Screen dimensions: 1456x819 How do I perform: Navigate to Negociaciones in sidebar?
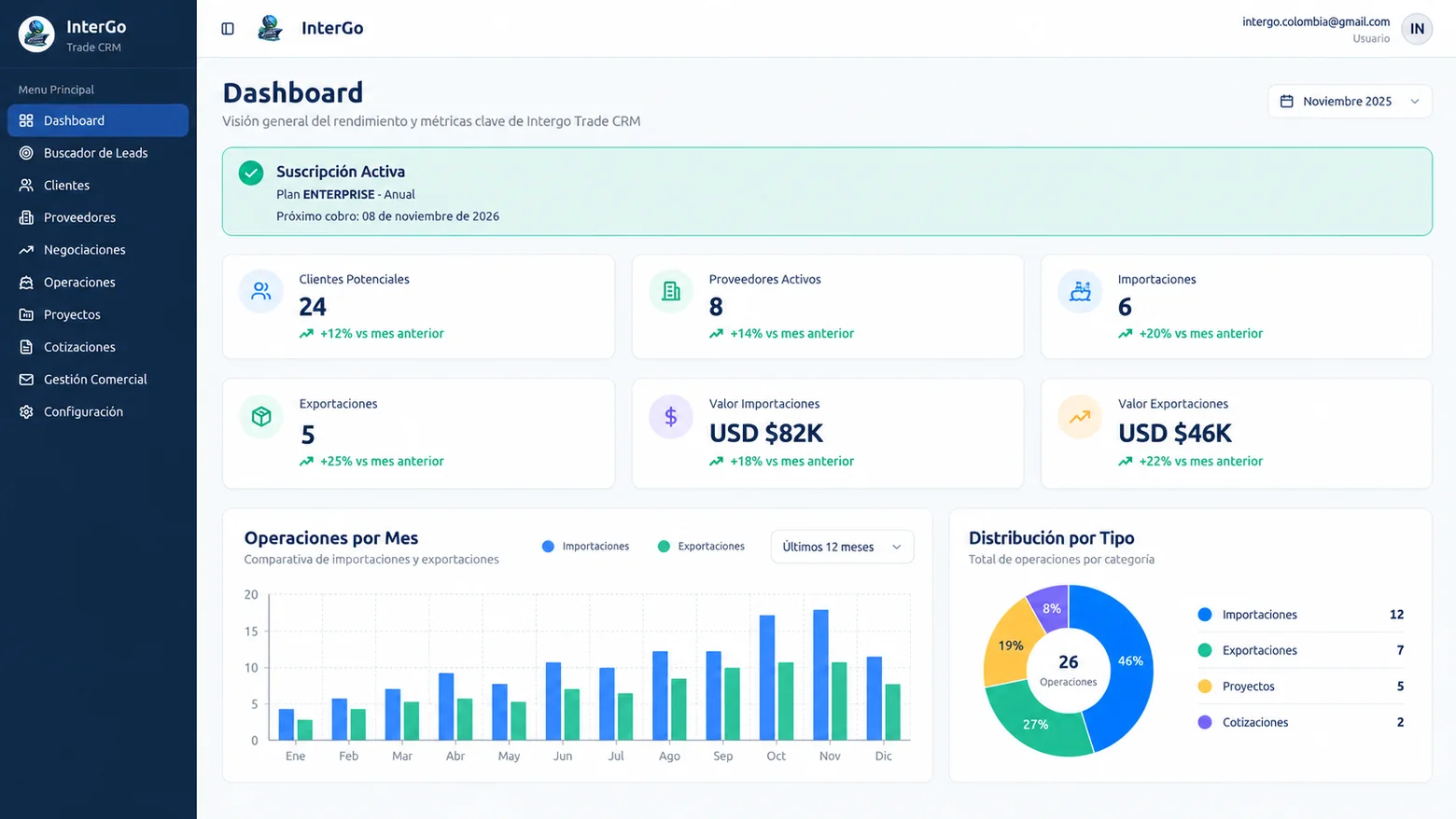coord(98,250)
